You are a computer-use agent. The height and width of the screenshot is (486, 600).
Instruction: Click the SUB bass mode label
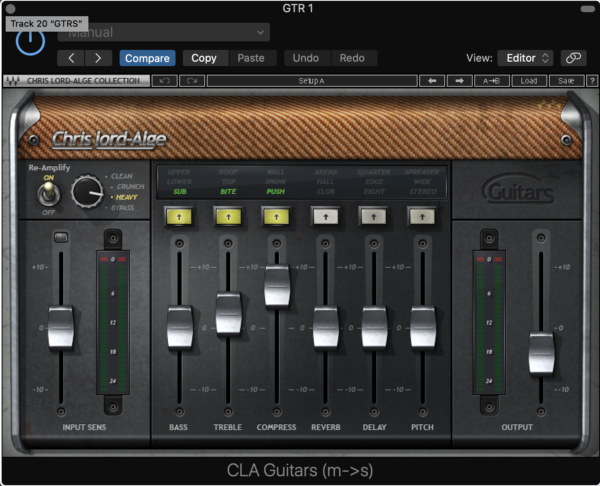tap(180, 191)
